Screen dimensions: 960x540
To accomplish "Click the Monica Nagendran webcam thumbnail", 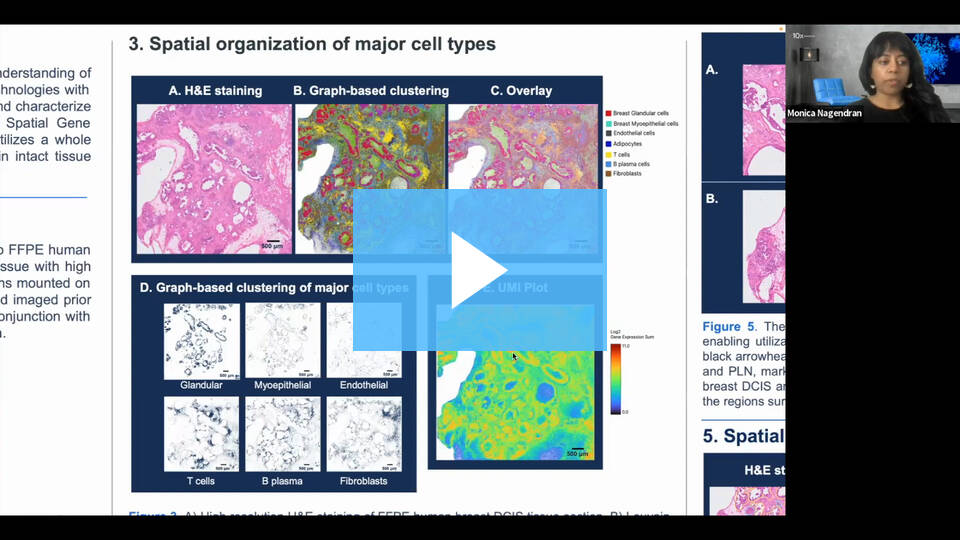I will point(872,73).
